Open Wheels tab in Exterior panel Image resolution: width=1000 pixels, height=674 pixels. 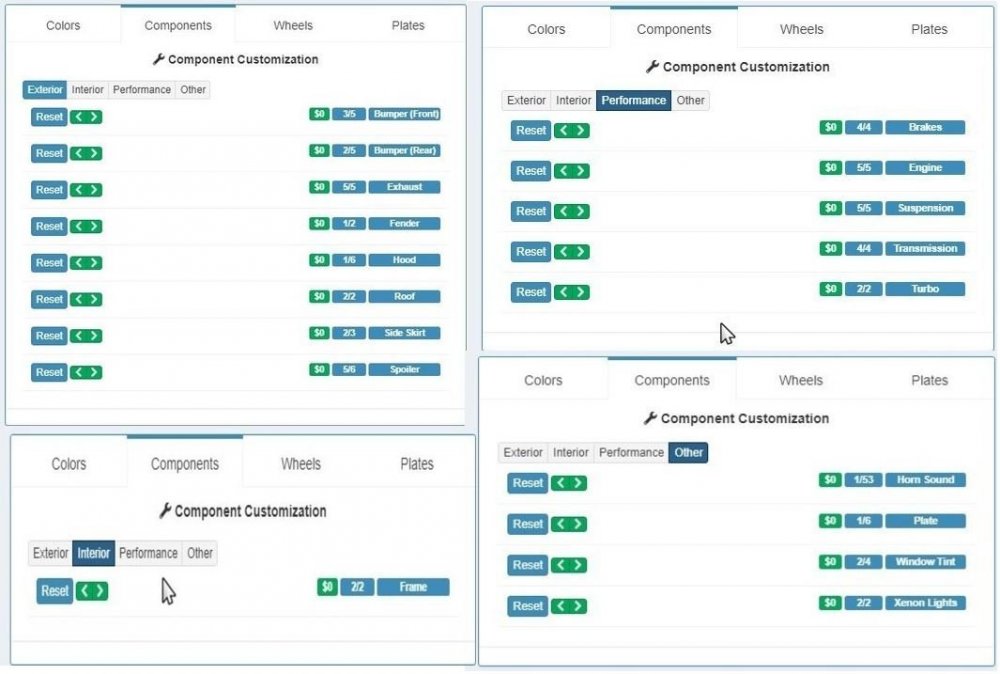click(x=293, y=26)
